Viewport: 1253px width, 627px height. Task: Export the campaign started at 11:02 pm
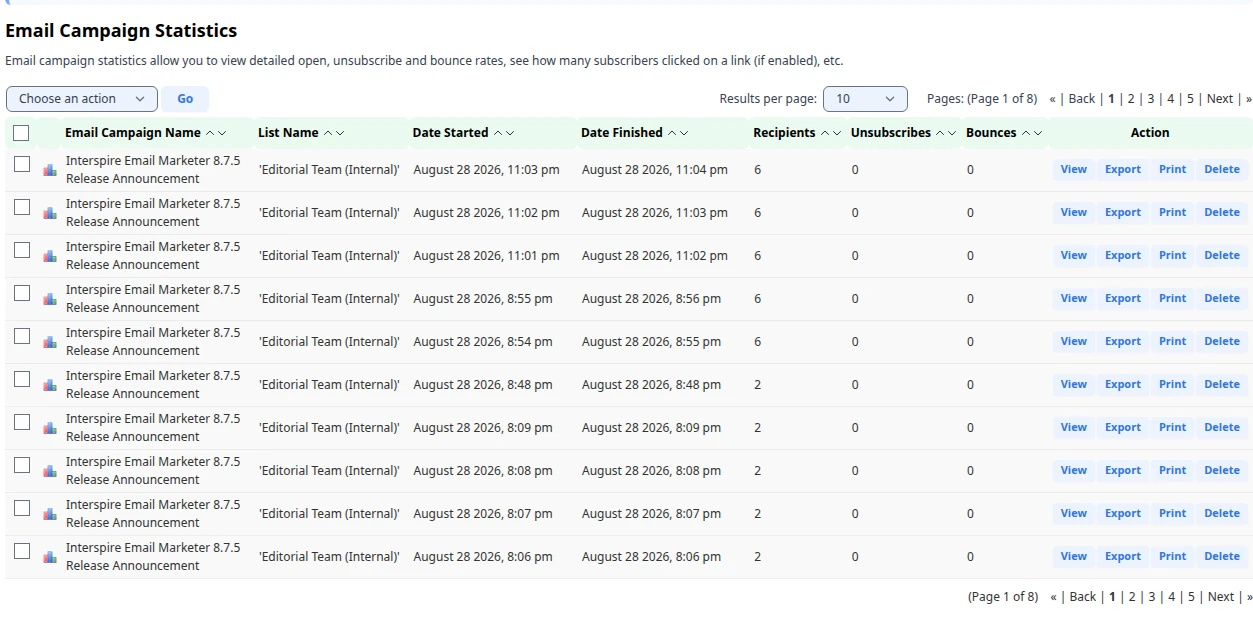point(1123,213)
